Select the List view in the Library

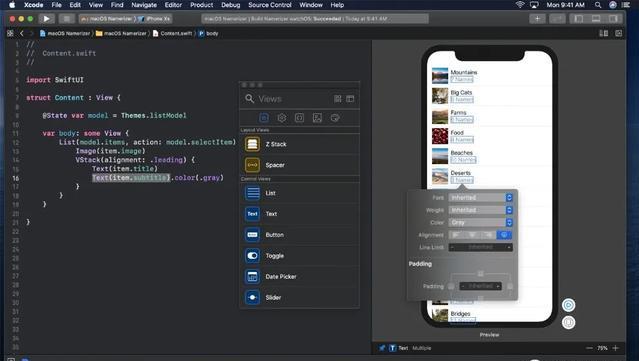(300, 193)
